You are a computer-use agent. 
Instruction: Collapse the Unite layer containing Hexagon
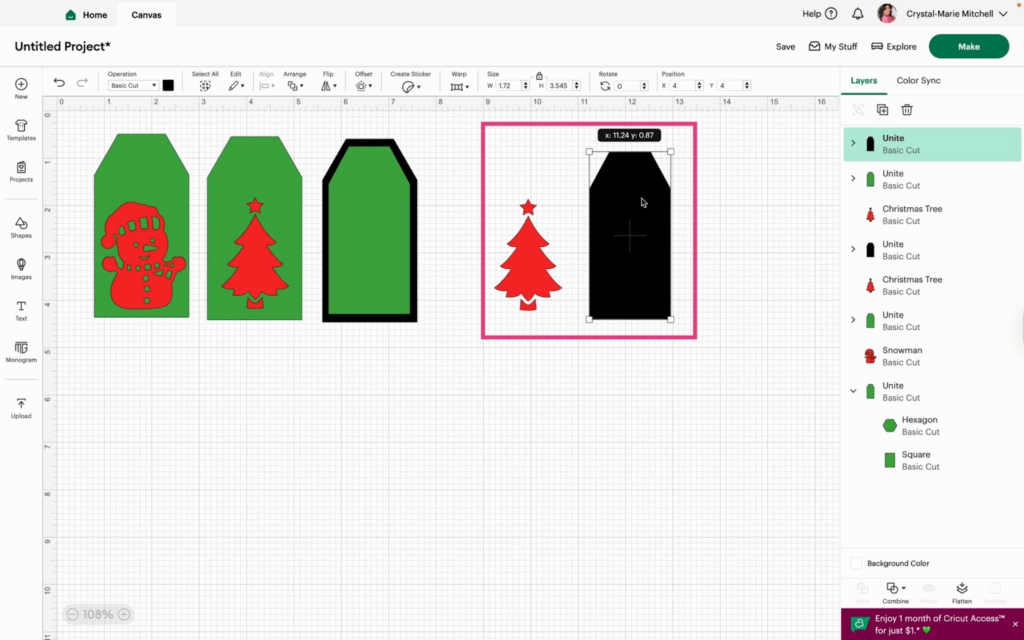tap(853, 391)
